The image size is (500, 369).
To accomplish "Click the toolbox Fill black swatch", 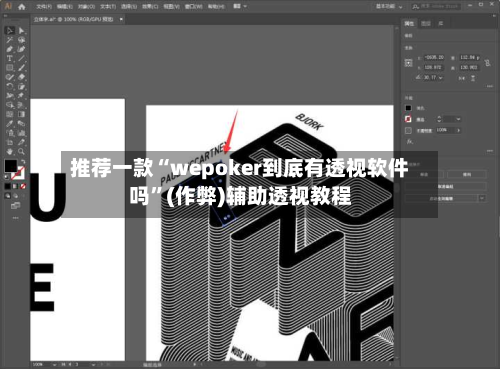I will tap(11, 166).
